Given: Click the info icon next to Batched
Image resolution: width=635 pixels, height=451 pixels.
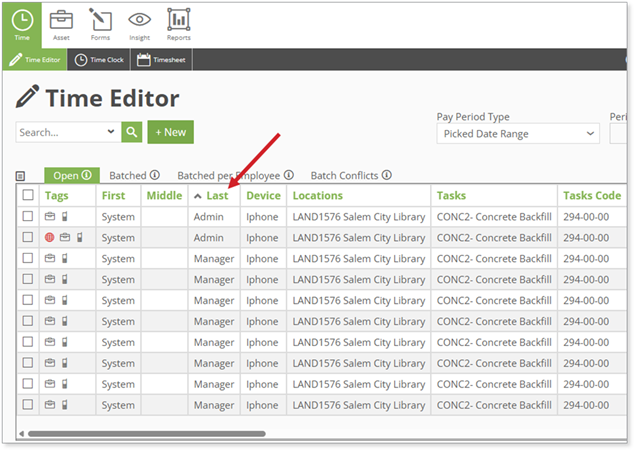Looking at the screenshot, I should point(154,175).
